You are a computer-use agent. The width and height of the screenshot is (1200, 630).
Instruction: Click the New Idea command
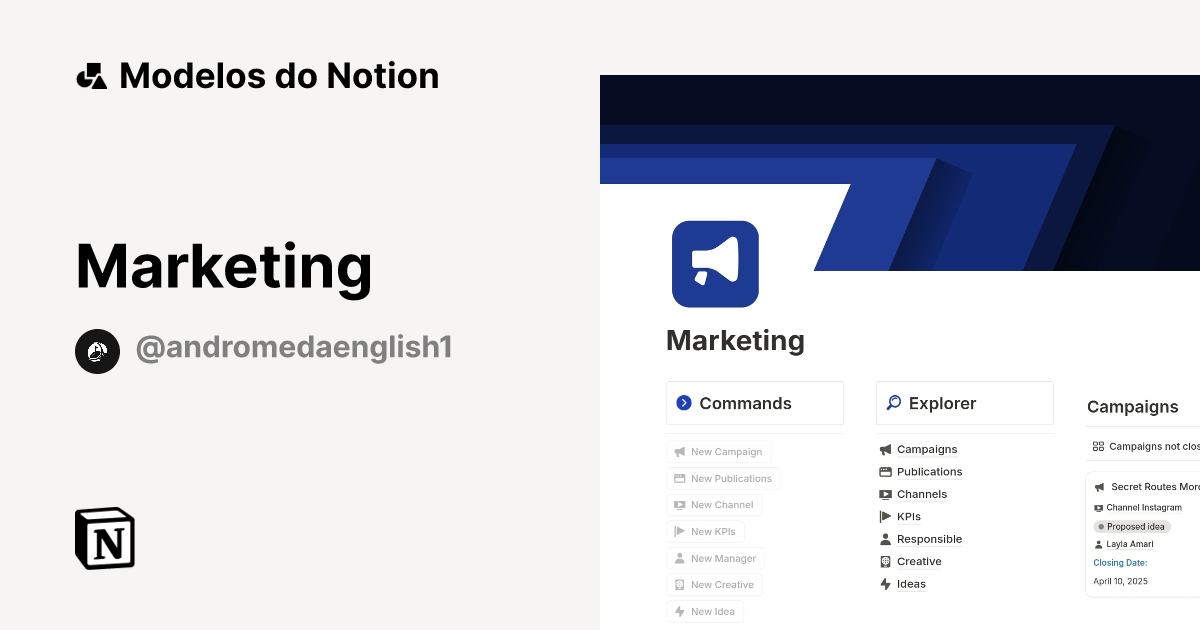pyautogui.click(x=705, y=610)
